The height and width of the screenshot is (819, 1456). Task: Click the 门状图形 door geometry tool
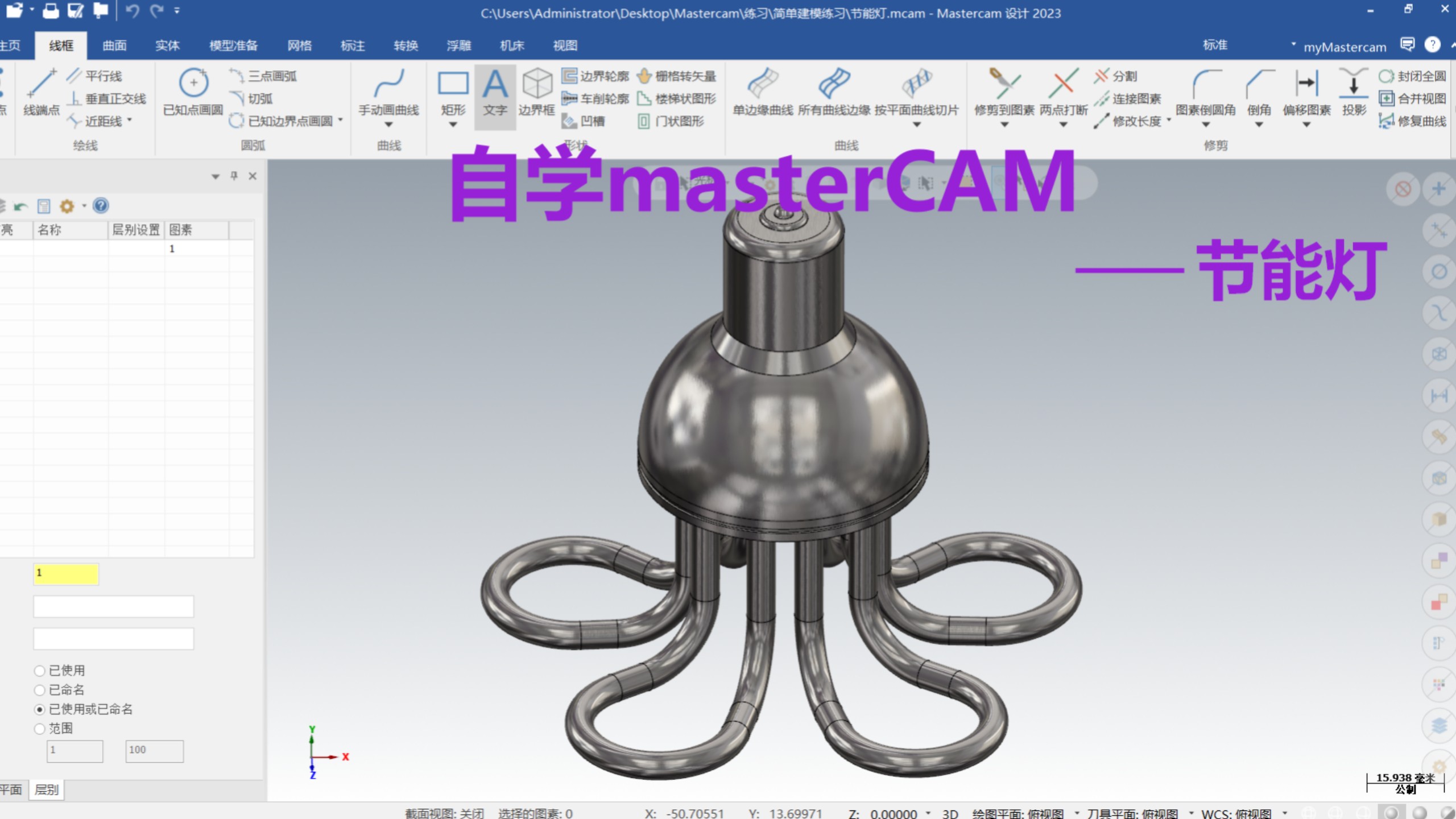[670, 121]
